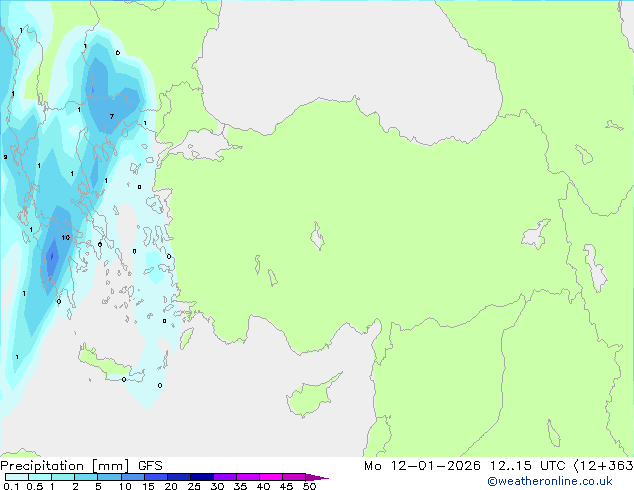Click the 'Mo 12-01-2026' date text
This screenshot has height=490, width=634.
[423, 466]
